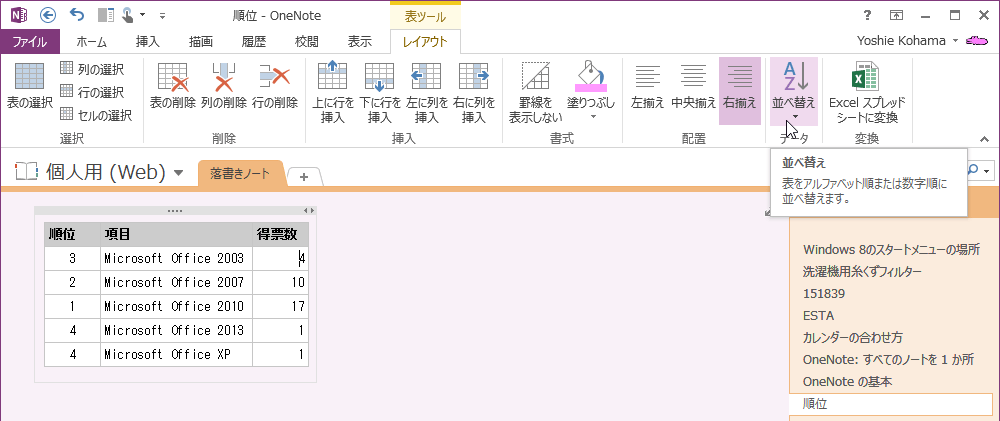The height and width of the screenshot is (421, 1000).
Task: Center cell text with 中央揃え
Action: click(693, 87)
